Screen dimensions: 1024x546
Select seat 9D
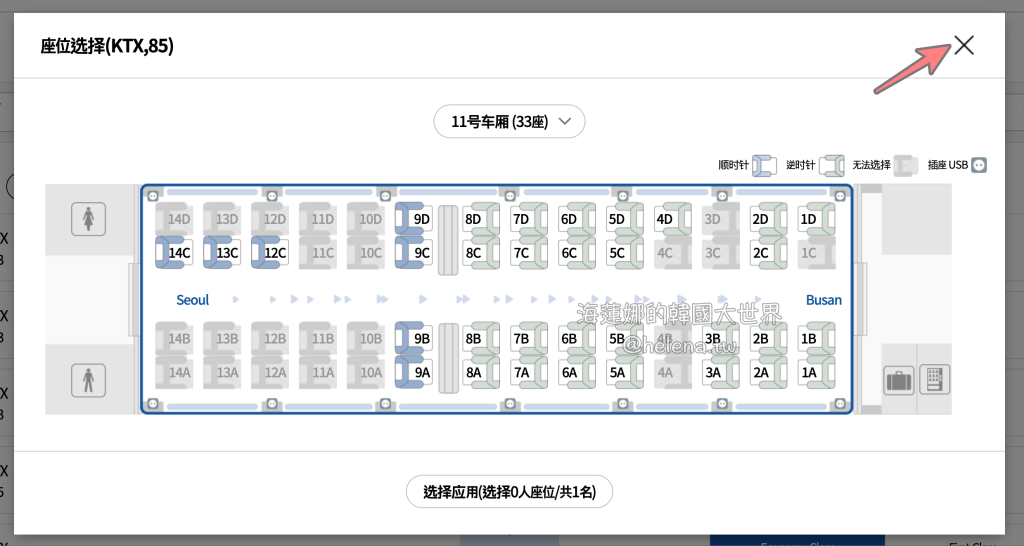coord(414,219)
